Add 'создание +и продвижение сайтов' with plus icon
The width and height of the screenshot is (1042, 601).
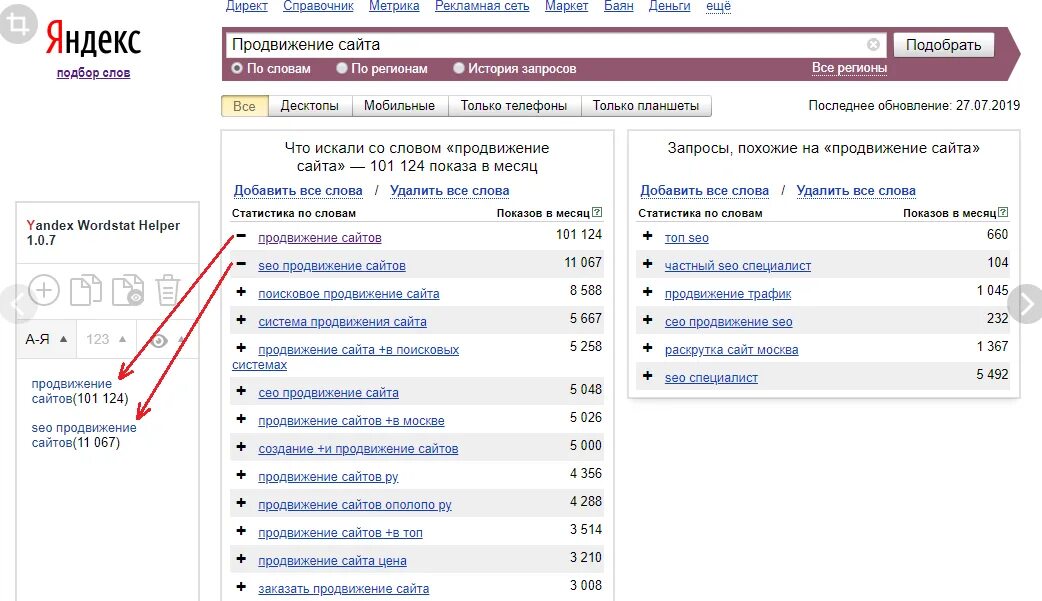coord(241,447)
